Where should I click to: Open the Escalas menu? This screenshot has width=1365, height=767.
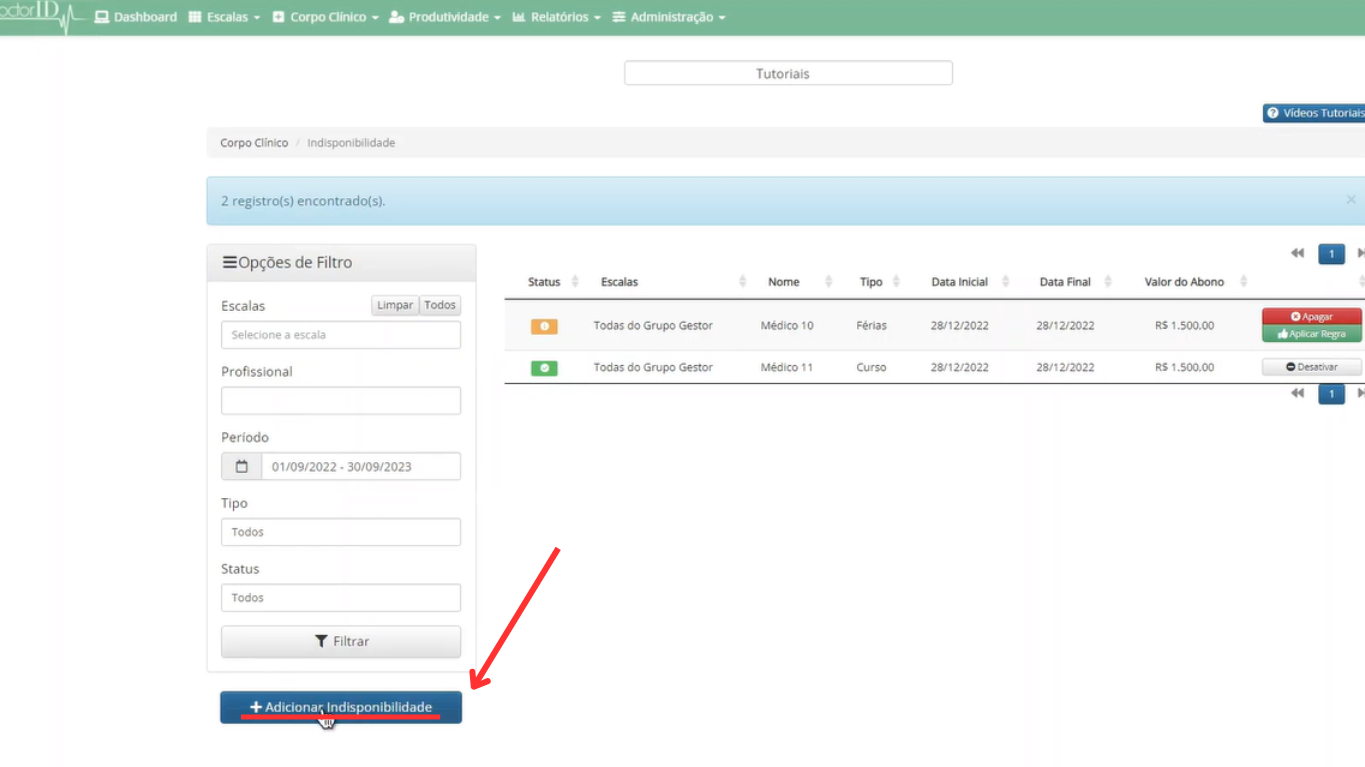(225, 17)
